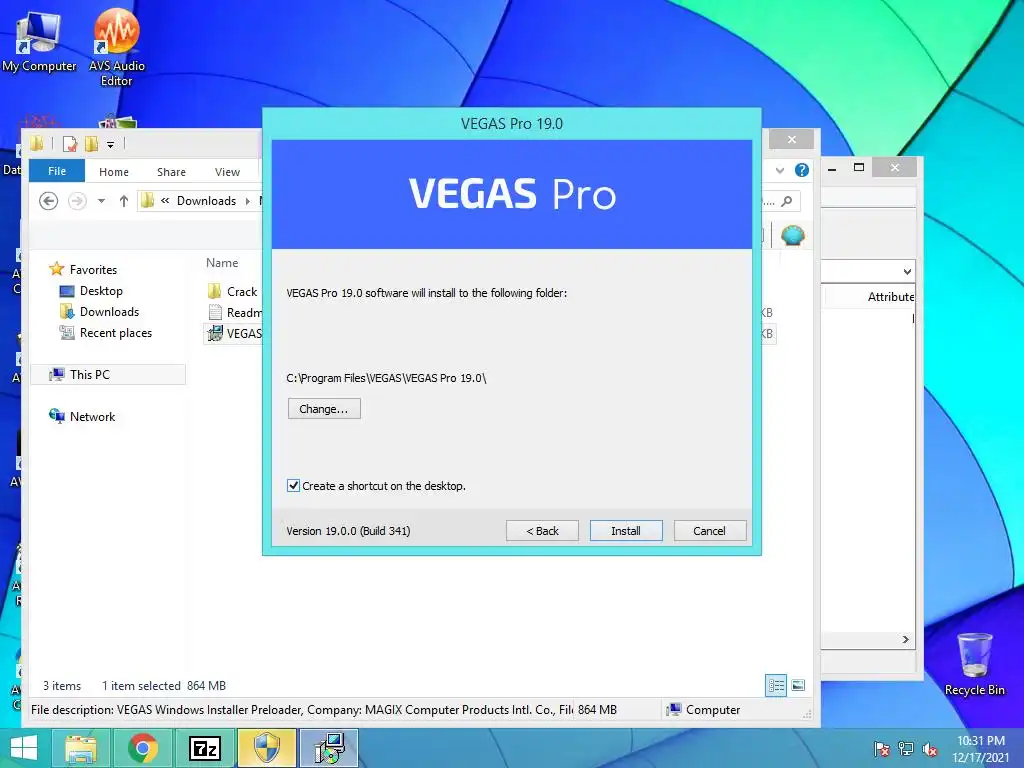
Task: Go up one folder level
Action: (123, 201)
